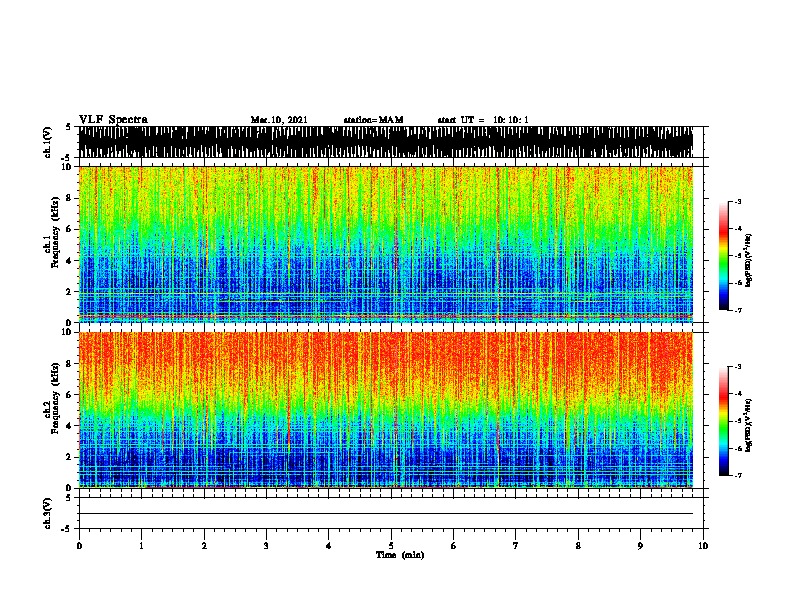Click the ch.1 black waveform strip

(386, 142)
